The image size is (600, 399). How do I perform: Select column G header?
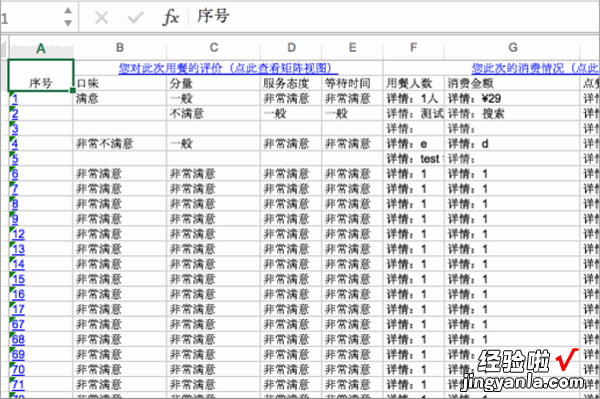click(513, 48)
